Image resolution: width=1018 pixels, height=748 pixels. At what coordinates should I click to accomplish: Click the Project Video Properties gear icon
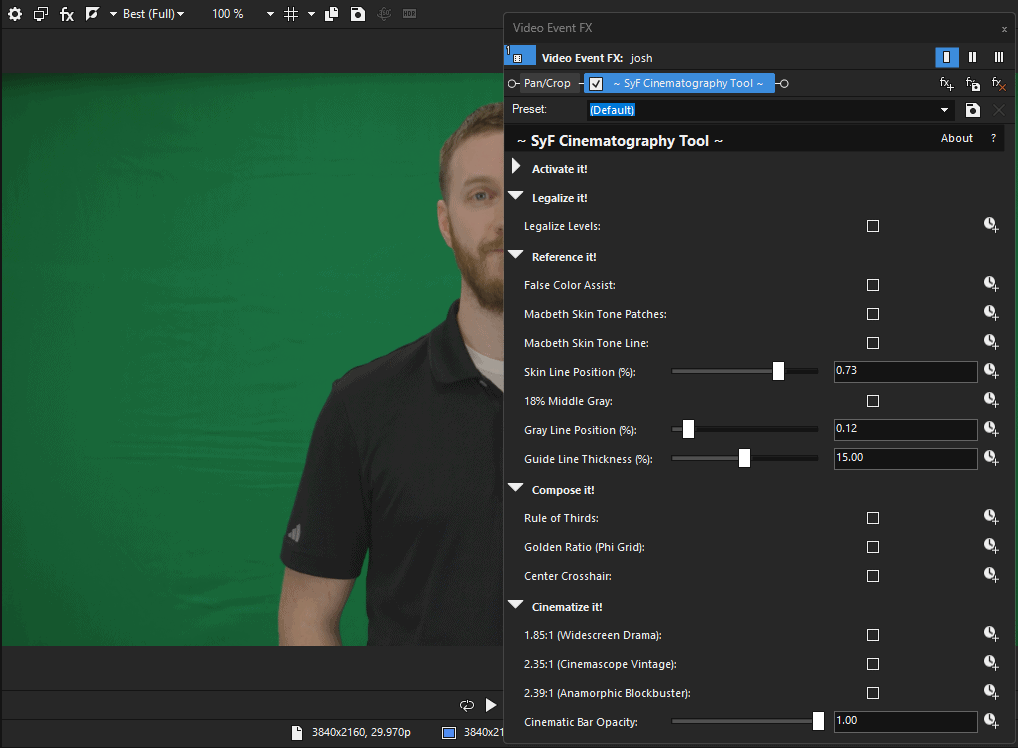coord(14,13)
